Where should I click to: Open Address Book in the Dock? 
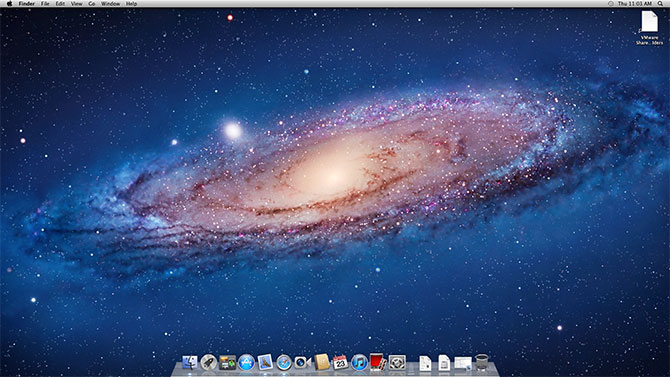322,362
